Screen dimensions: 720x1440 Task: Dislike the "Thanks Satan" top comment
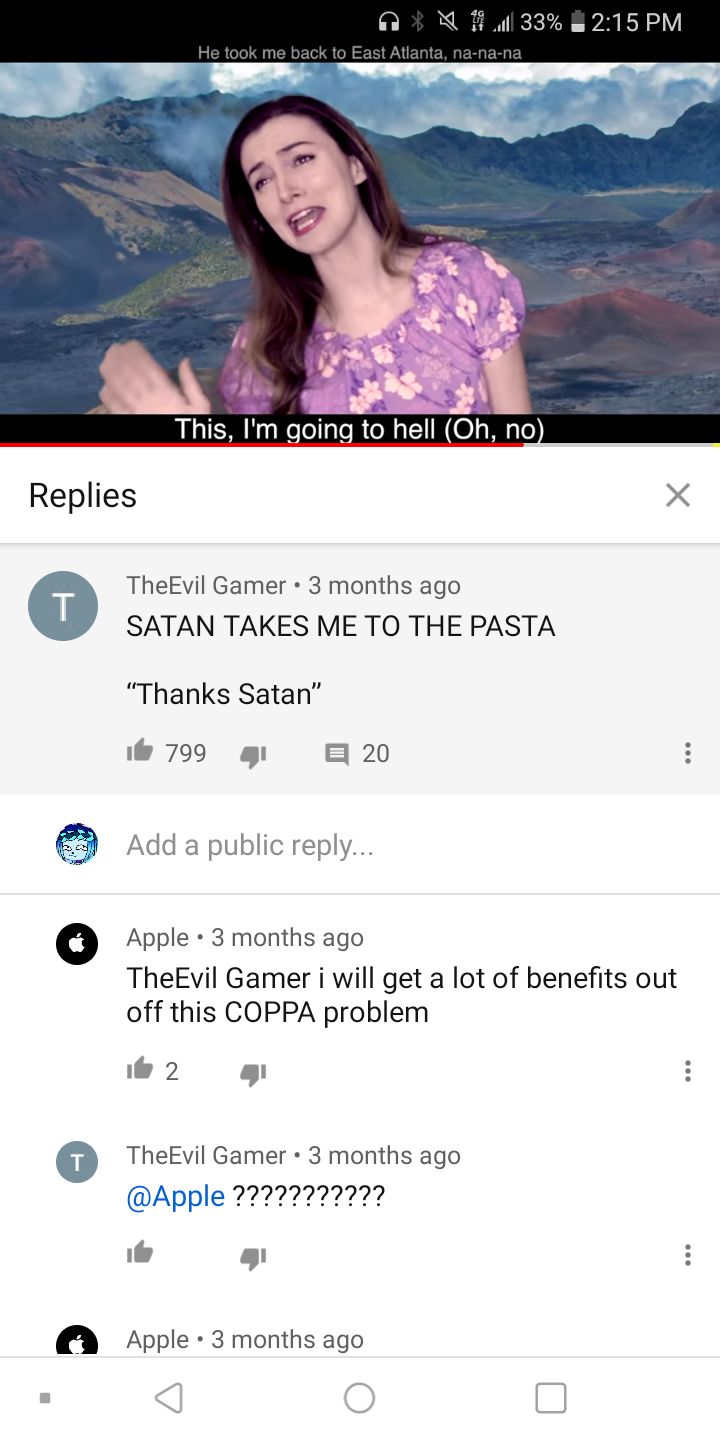click(x=253, y=757)
